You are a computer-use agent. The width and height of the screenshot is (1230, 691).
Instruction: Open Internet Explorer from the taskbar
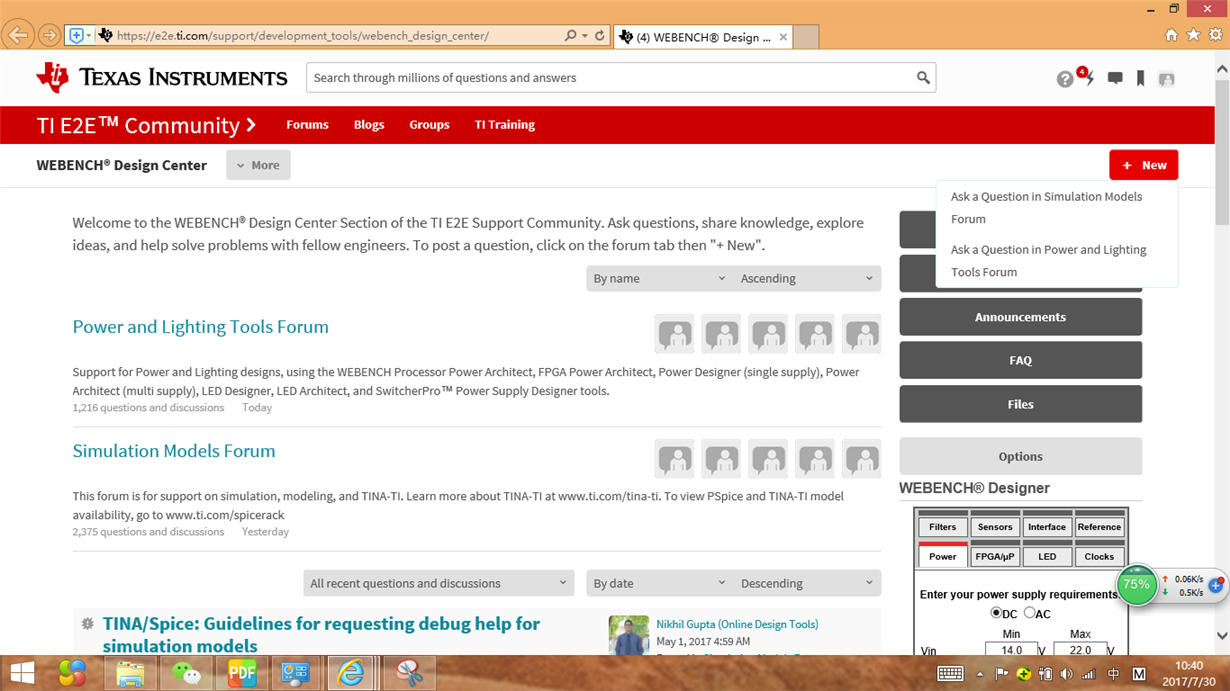[351, 673]
